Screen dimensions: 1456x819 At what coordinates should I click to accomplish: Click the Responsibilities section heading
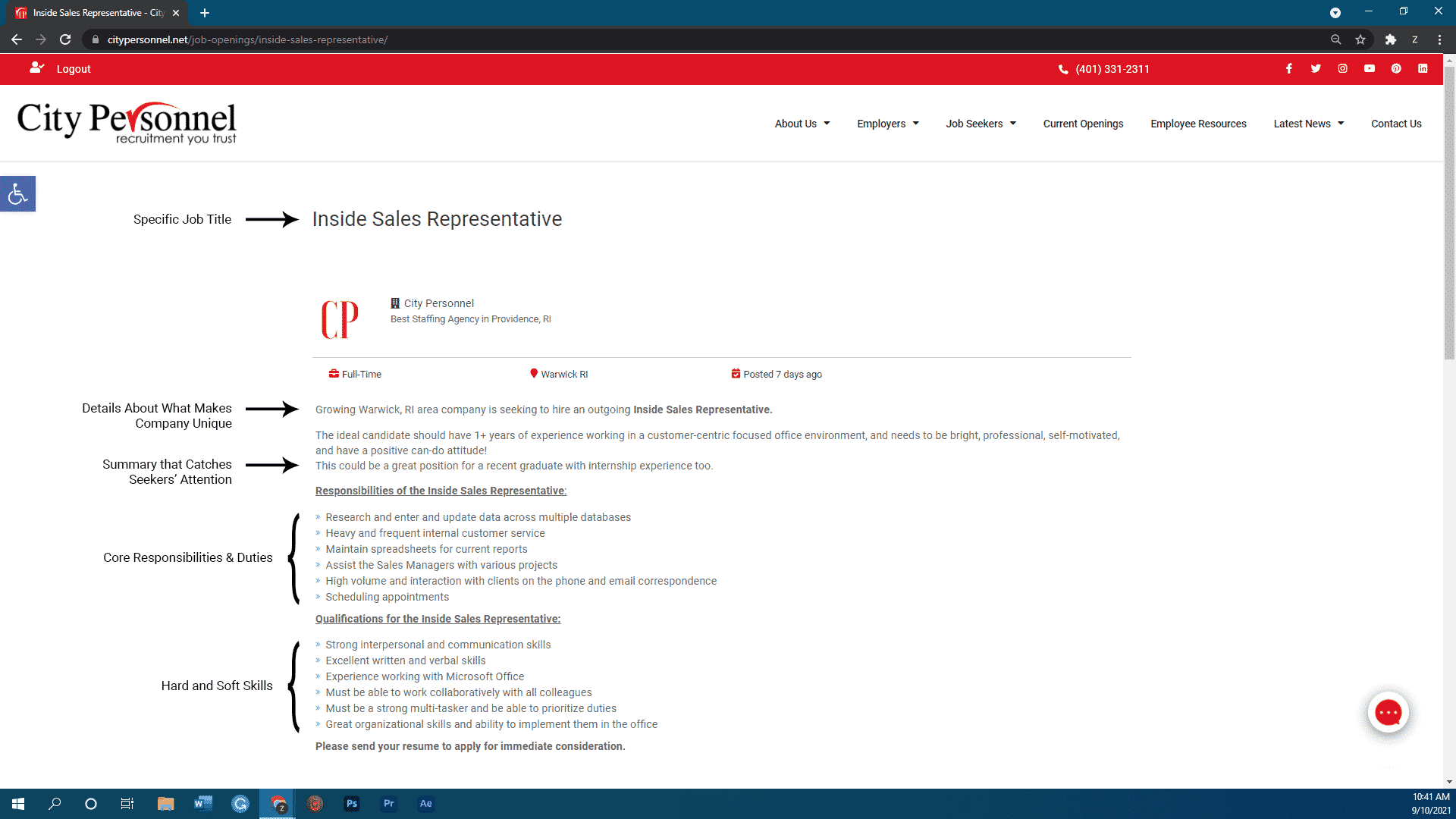click(441, 491)
